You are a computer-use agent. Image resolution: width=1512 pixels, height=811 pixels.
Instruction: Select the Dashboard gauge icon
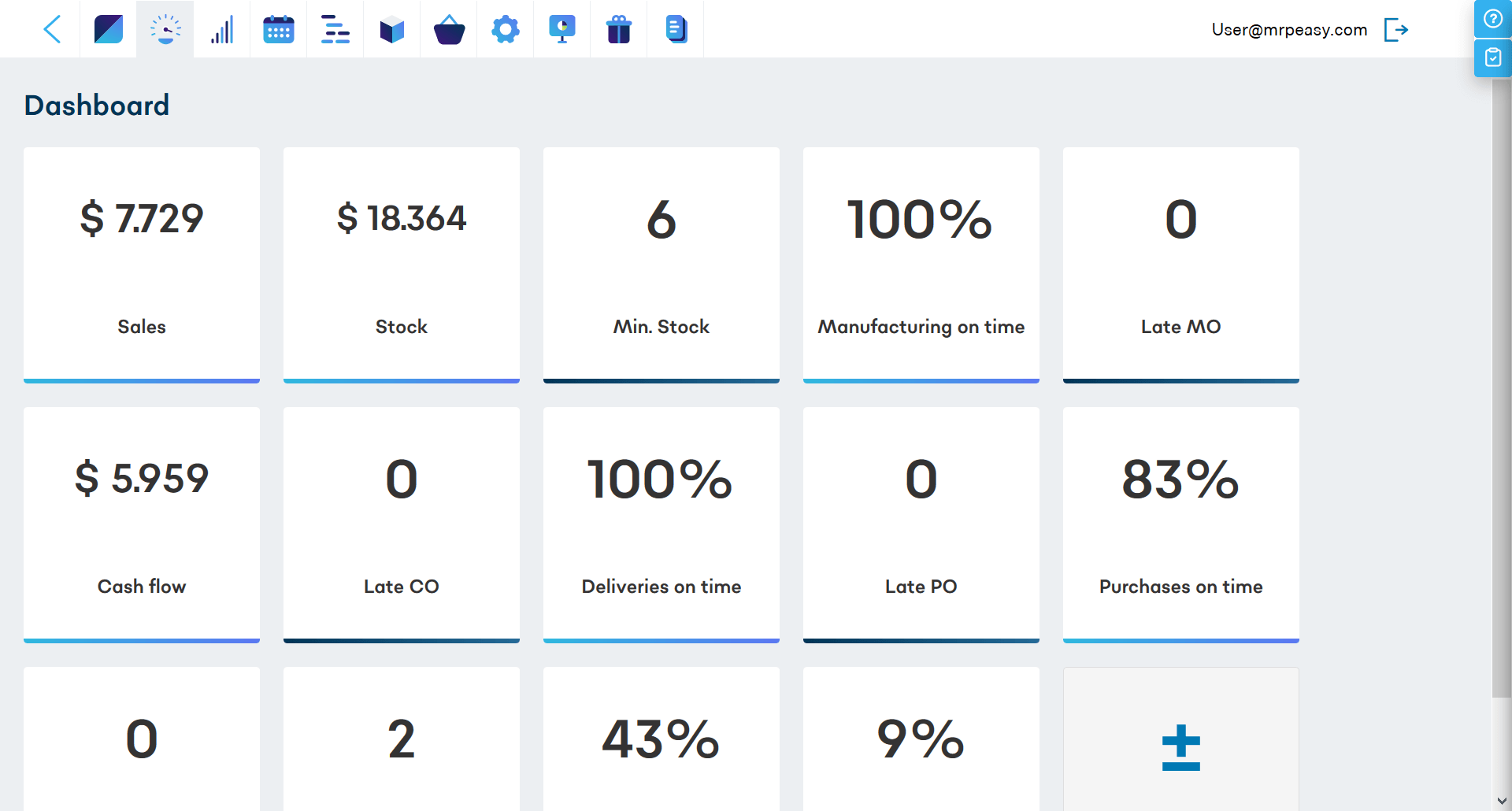point(165,30)
